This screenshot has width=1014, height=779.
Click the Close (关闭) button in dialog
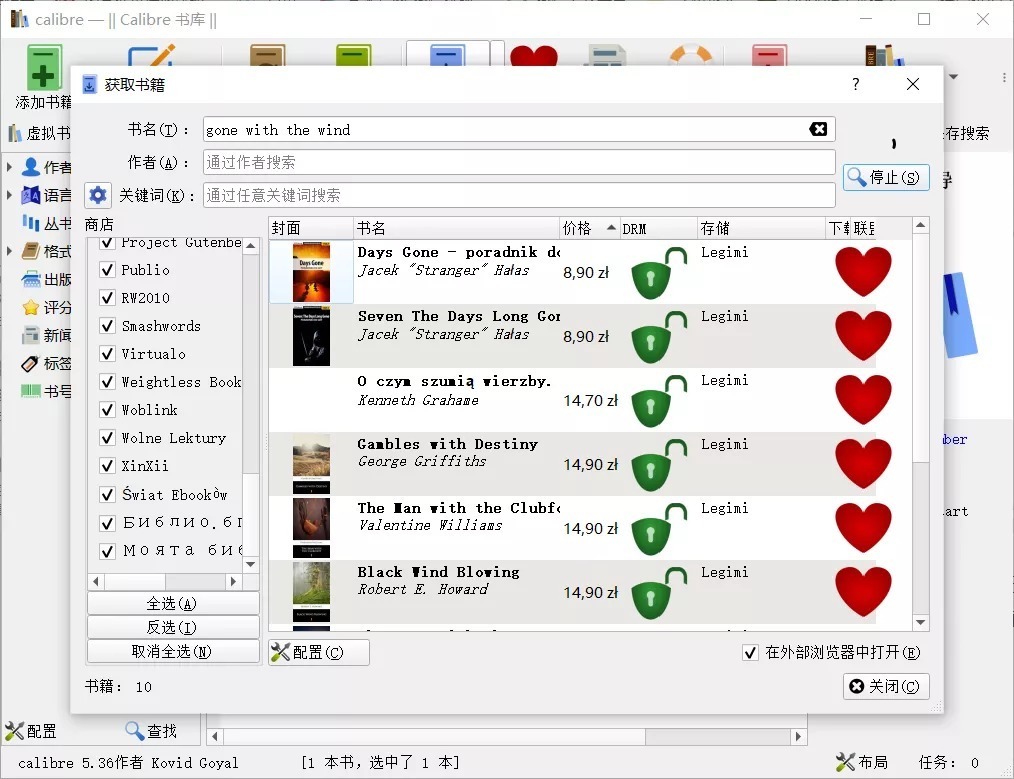[x=886, y=686]
